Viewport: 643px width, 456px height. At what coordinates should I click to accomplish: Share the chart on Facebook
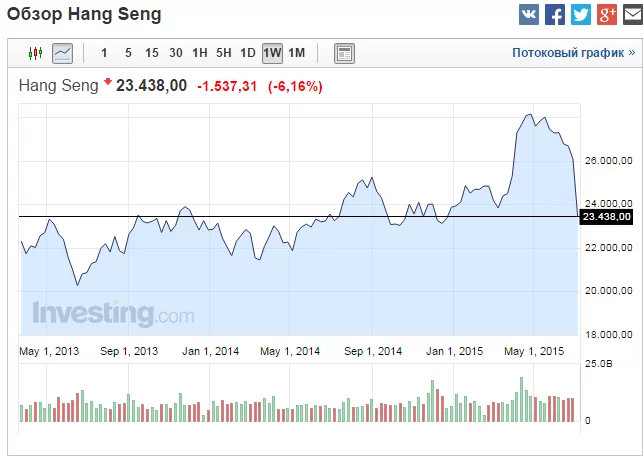click(554, 15)
